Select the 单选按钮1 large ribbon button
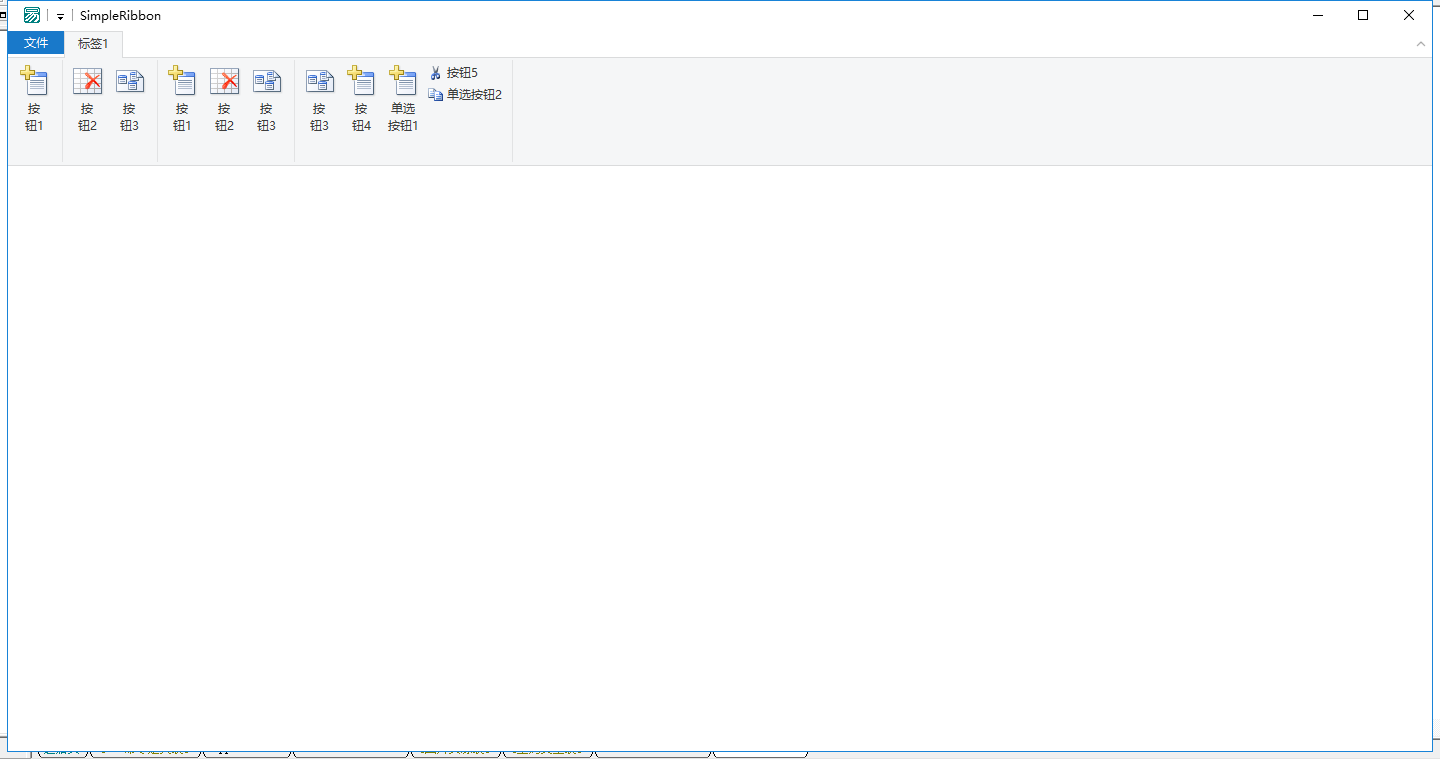Screen dimensions: 1440x759 (x=403, y=100)
